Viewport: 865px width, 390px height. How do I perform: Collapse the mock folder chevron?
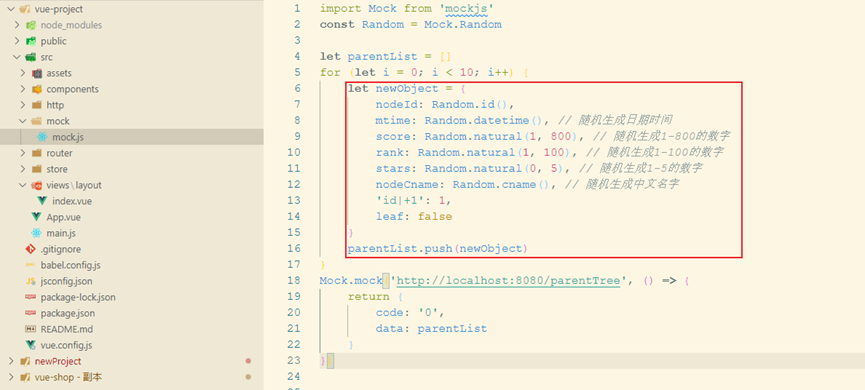[23, 121]
